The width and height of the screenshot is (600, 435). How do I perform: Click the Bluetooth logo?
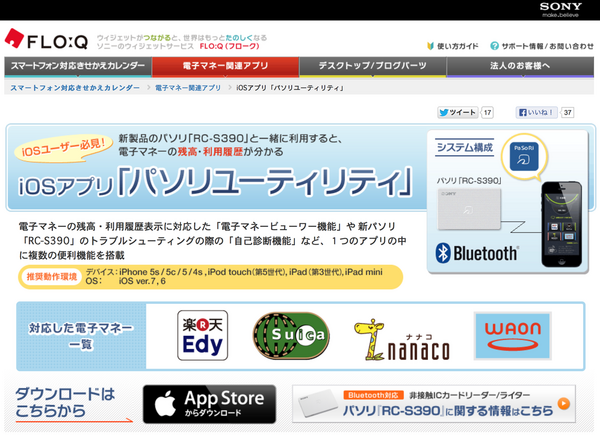(476, 253)
